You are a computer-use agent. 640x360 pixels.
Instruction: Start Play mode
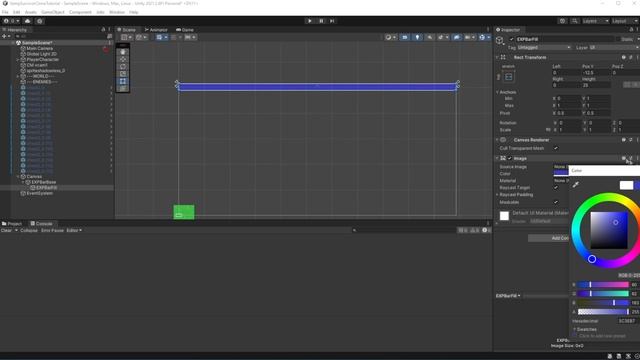[309, 21]
